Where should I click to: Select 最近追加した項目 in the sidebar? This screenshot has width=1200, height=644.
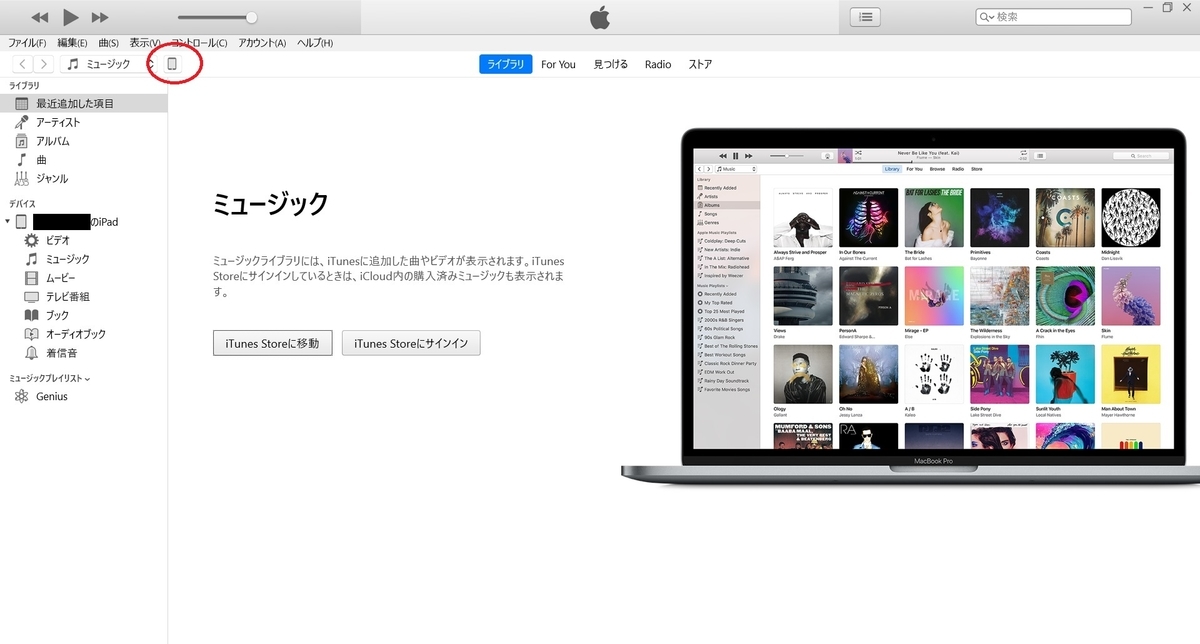84,103
